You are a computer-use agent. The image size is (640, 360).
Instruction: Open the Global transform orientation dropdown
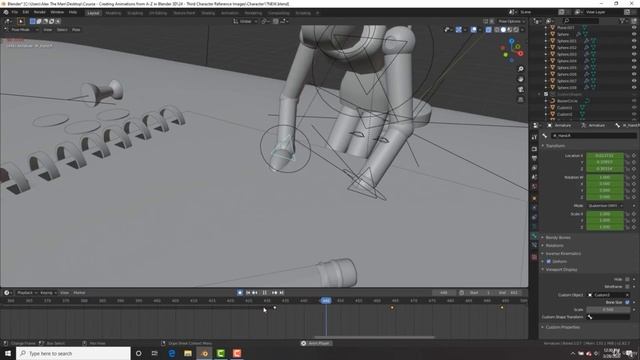(x=245, y=21)
